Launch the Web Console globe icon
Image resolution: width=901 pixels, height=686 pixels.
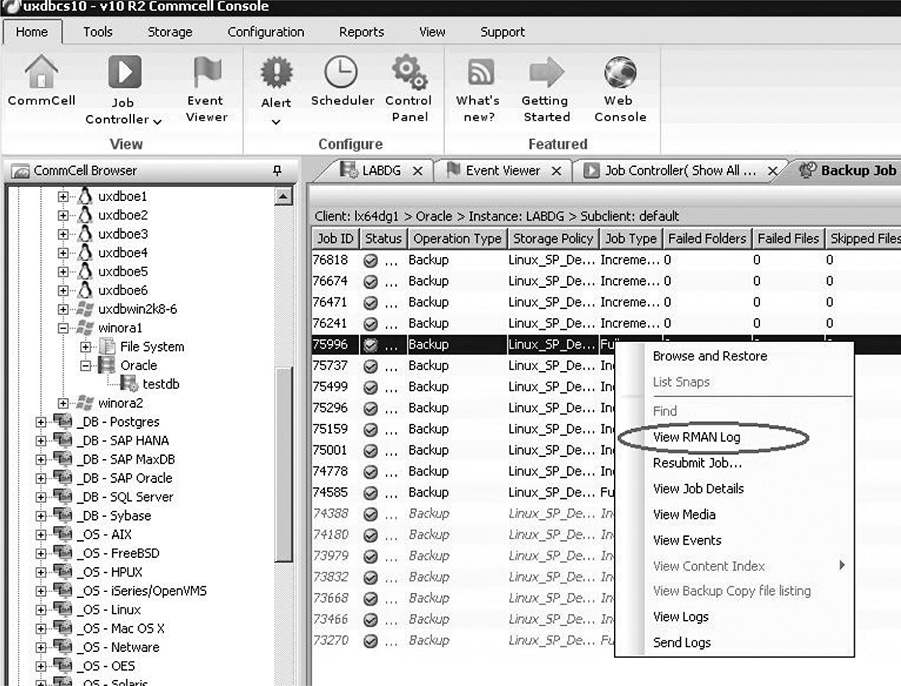coord(620,72)
